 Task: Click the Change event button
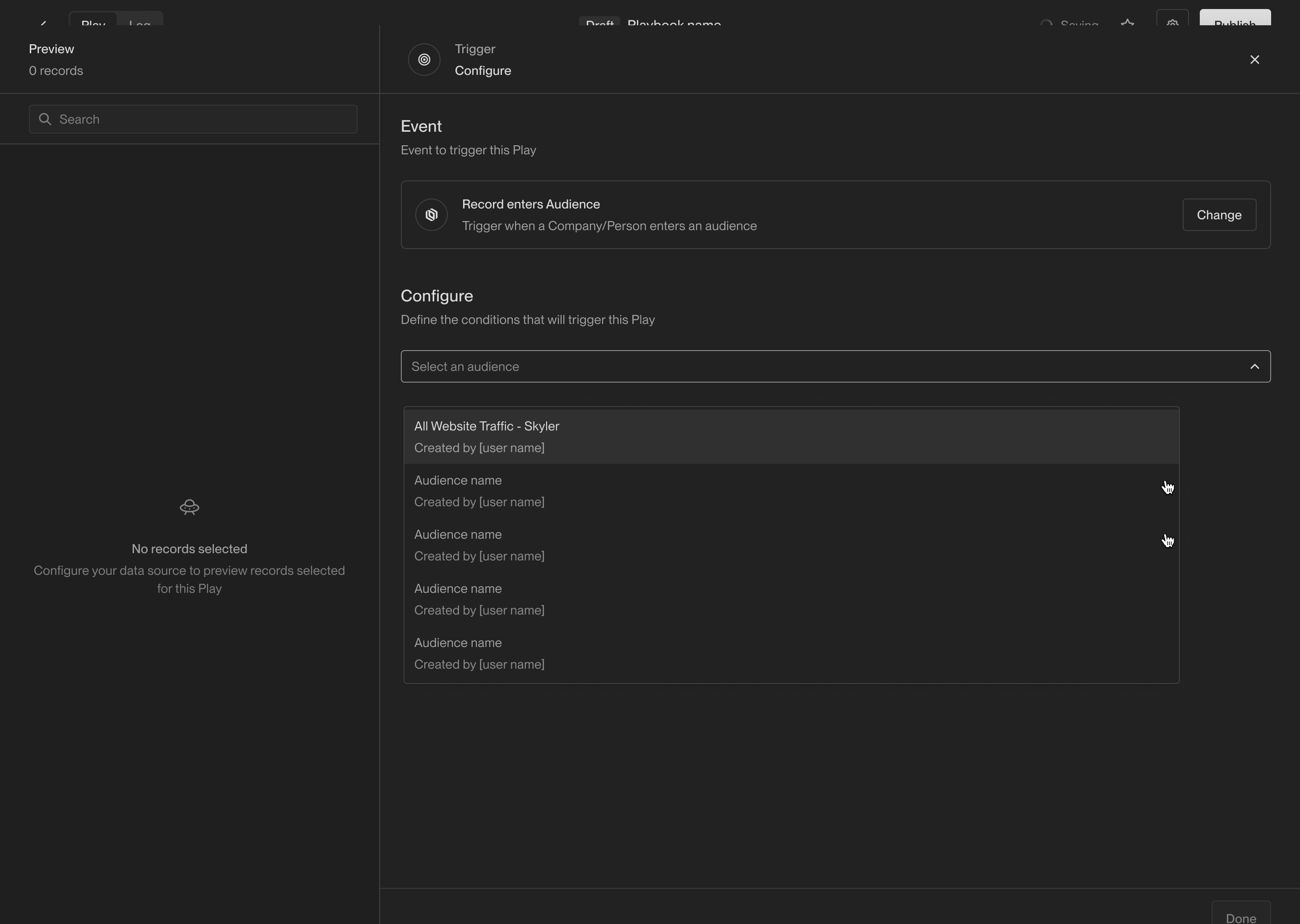[1219, 215]
